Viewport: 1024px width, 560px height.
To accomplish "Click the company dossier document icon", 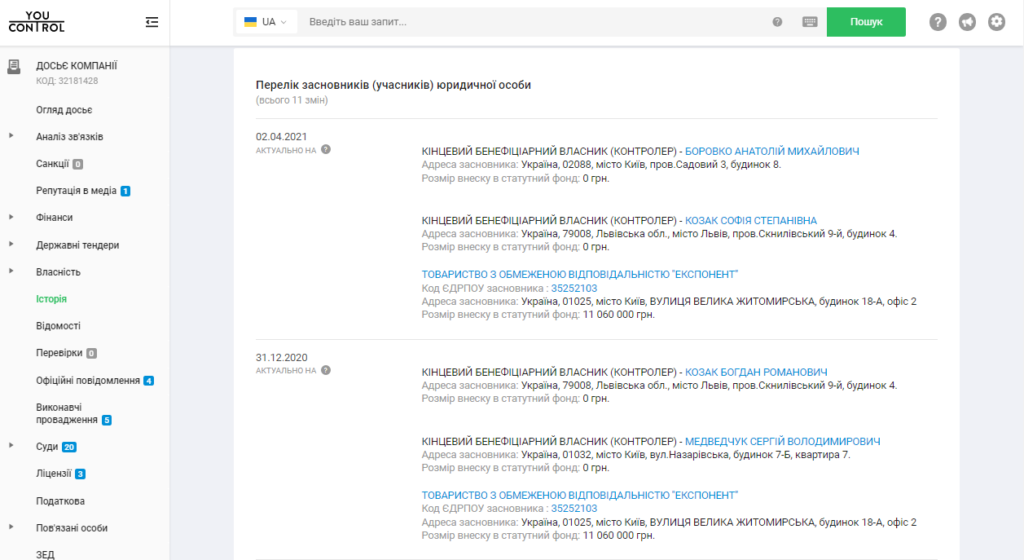I will coord(14,67).
